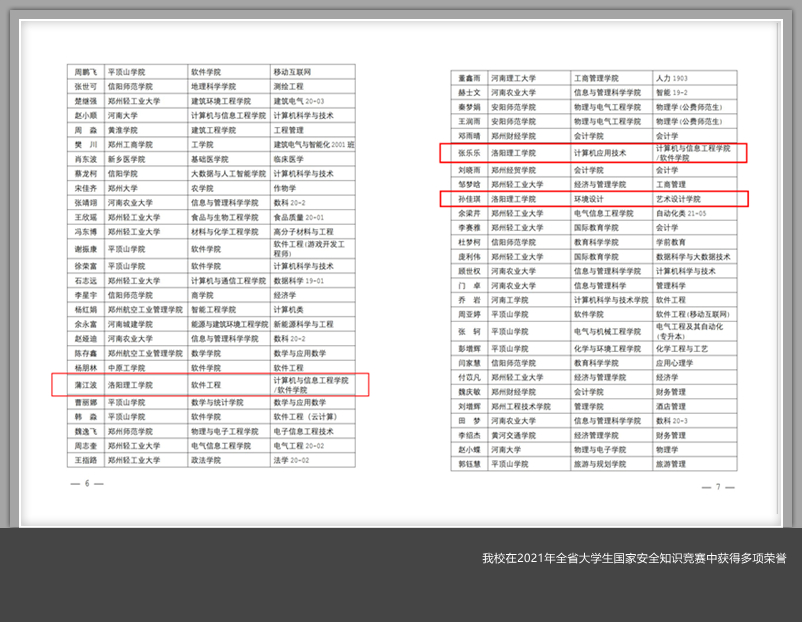Click the 工商管理学院 cell
The width and height of the screenshot is (802, 622).
pyautogui.click(x=600, y=78)
